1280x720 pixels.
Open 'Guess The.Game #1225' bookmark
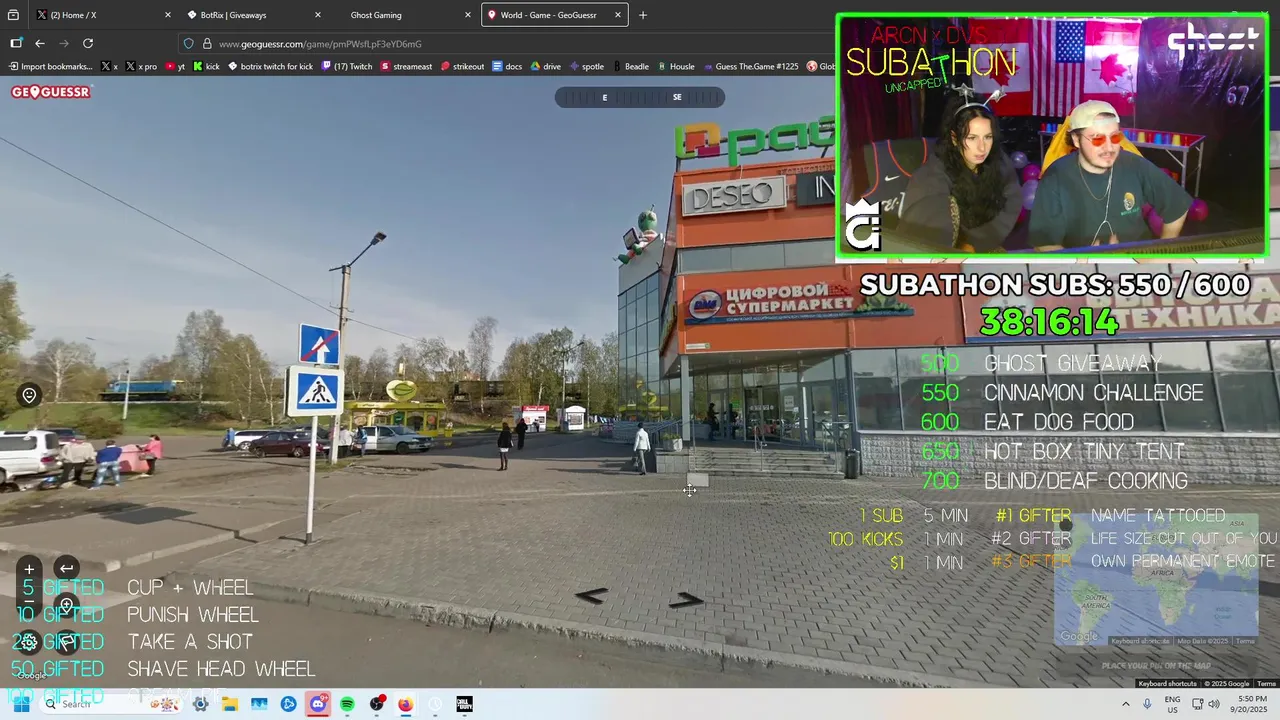point(751,67)
